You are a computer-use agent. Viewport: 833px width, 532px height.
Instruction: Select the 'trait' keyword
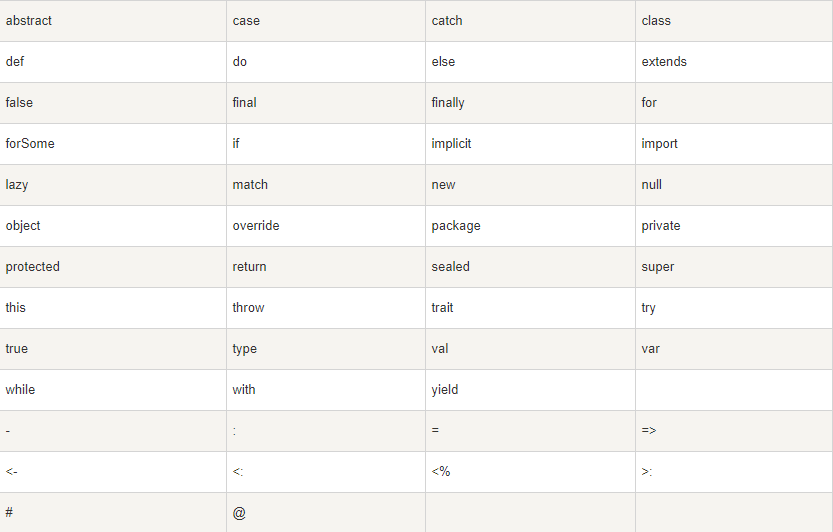(x=442, y=308)
